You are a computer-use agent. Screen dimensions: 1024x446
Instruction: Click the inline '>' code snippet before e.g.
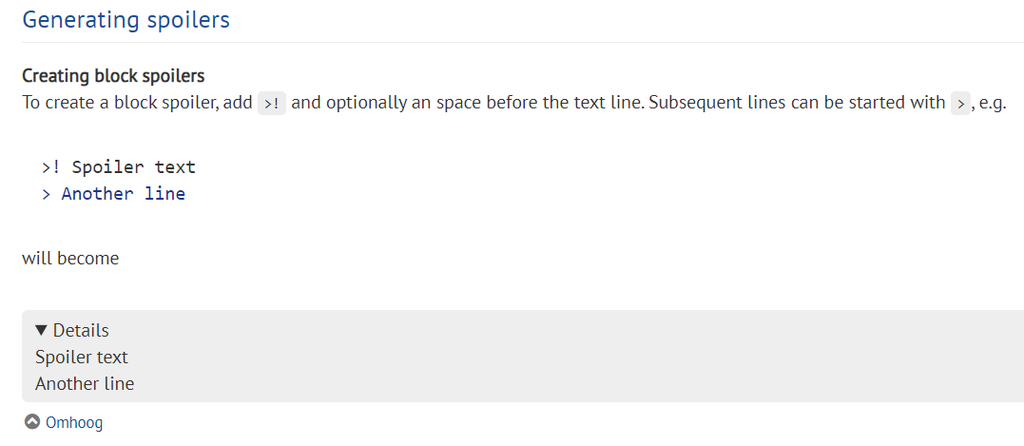point(960,103)
